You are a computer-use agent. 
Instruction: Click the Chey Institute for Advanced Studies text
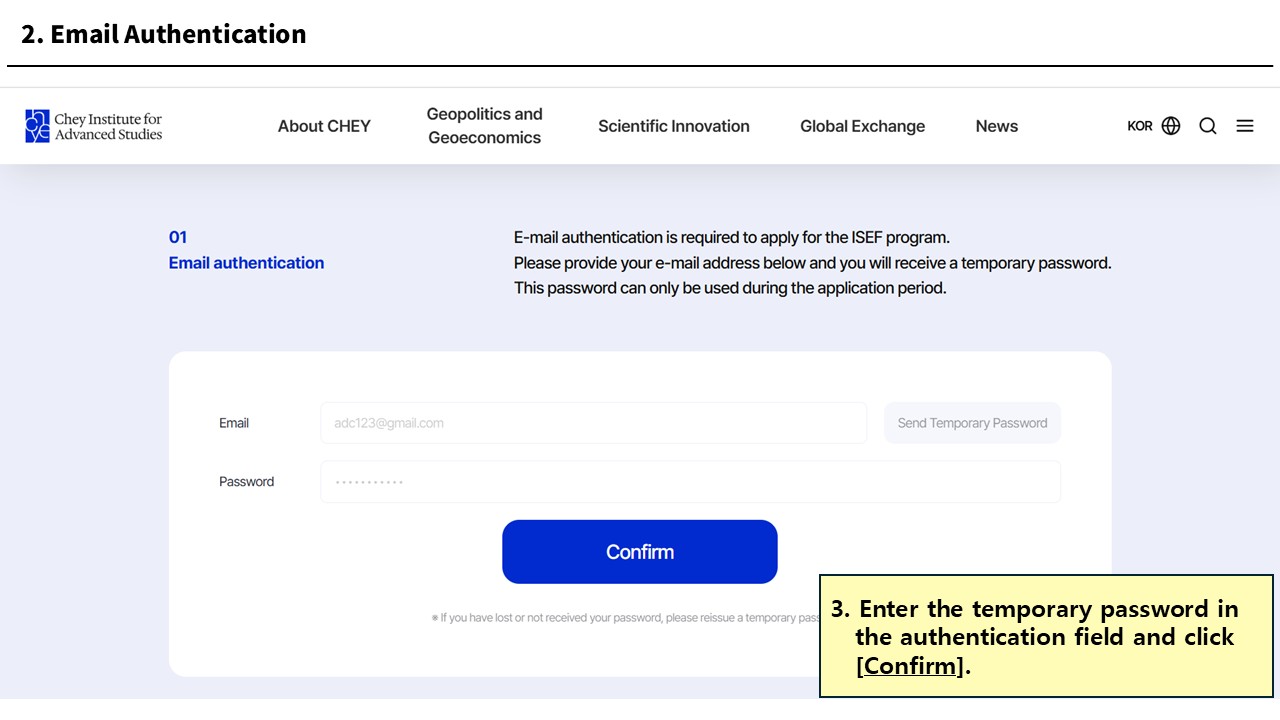[108, 127]
